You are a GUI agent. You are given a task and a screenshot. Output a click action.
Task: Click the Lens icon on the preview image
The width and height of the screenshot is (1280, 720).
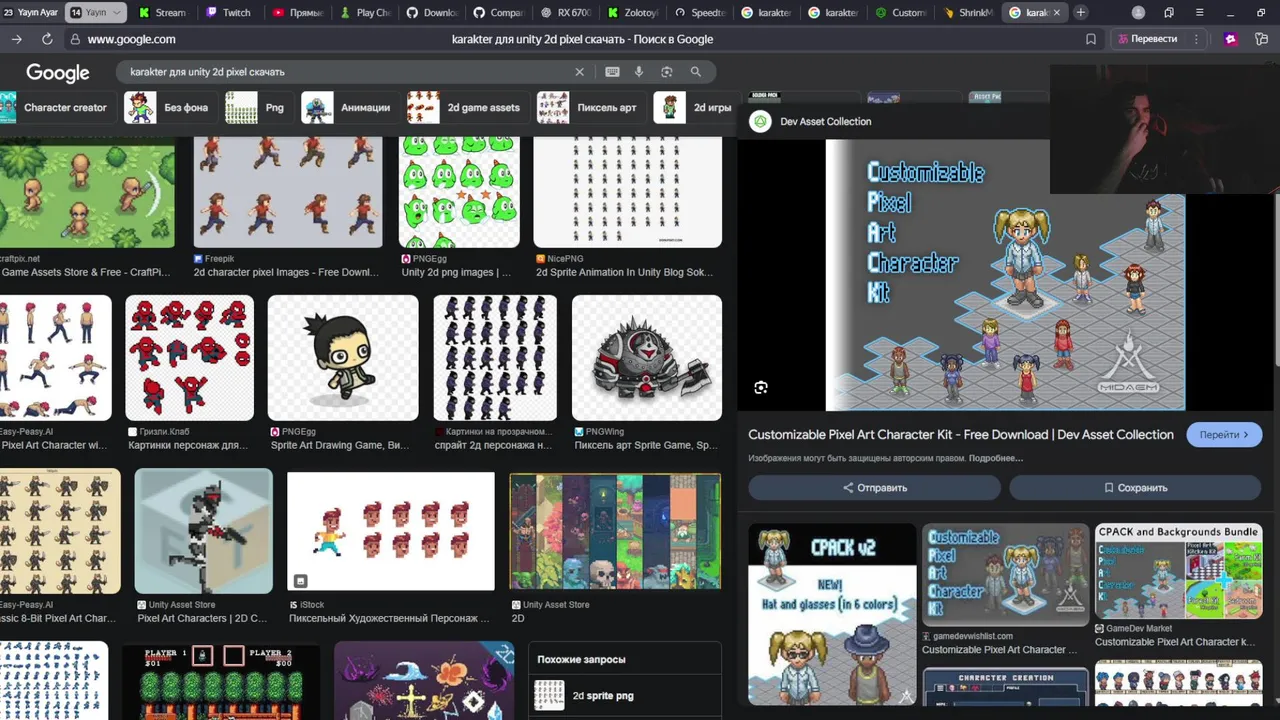pos(761,388)
